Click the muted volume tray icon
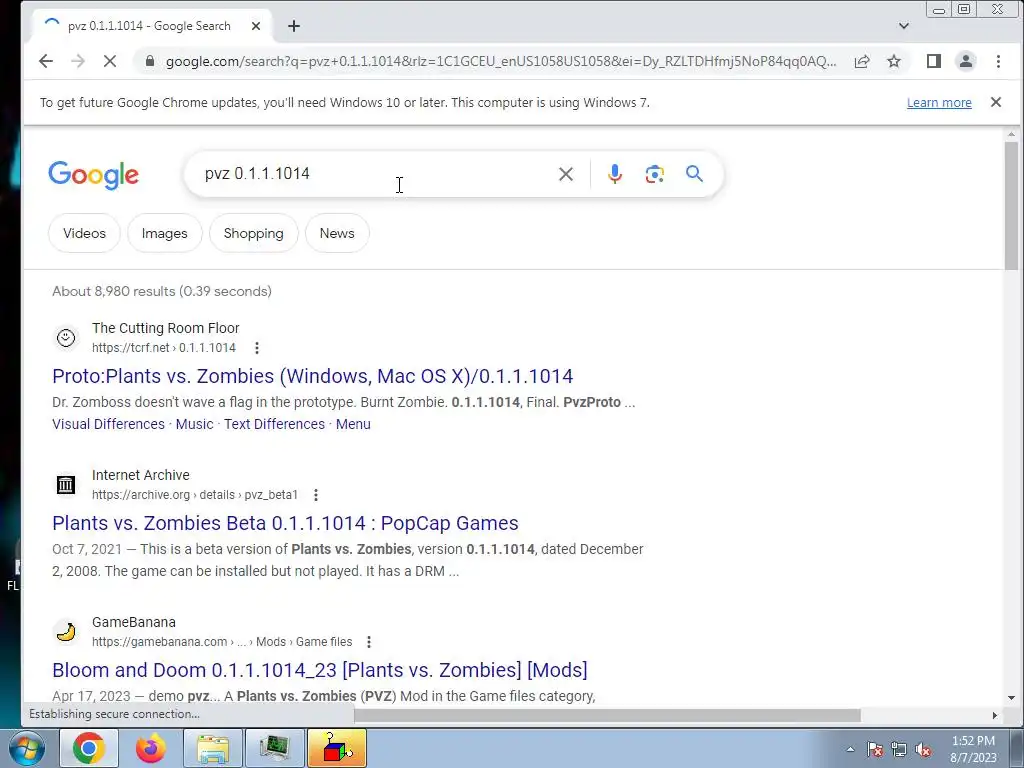Viewport: 1024px width, 768px height. point(923,750)
